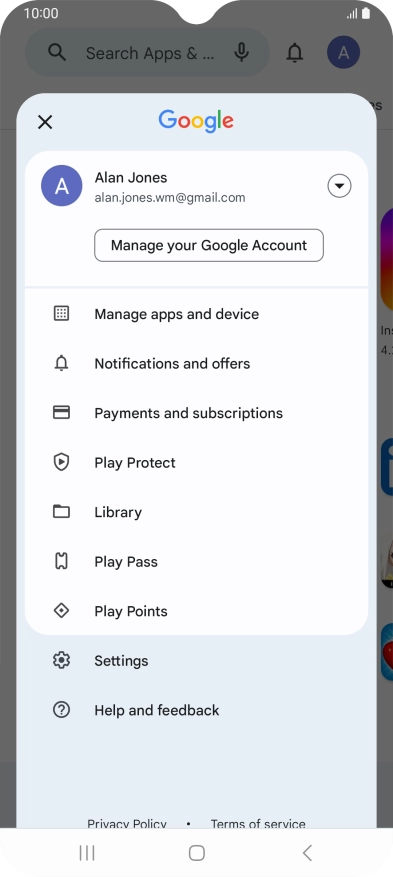Tap Manage your Google Account button
Viewport: 393px width, 877px height.
209,245
